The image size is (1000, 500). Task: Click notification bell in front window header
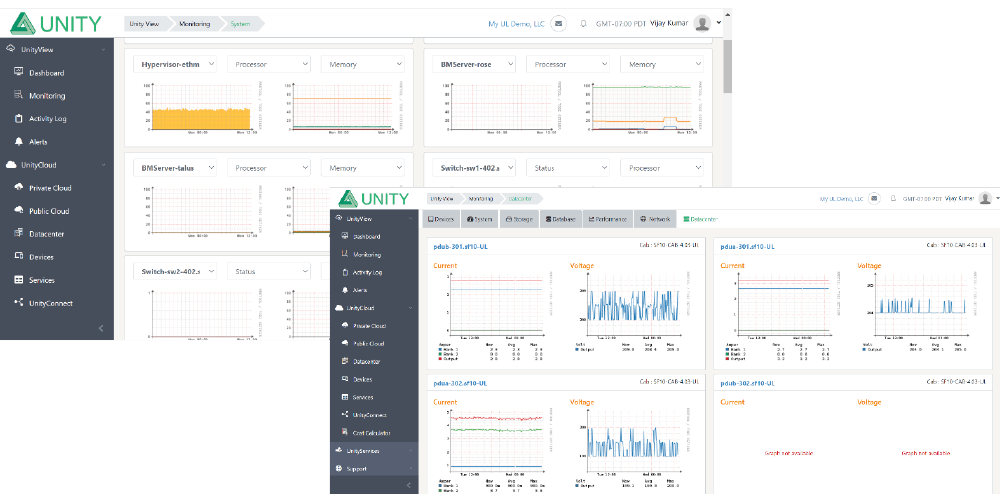pyautogui.click(x=893, y=198)
